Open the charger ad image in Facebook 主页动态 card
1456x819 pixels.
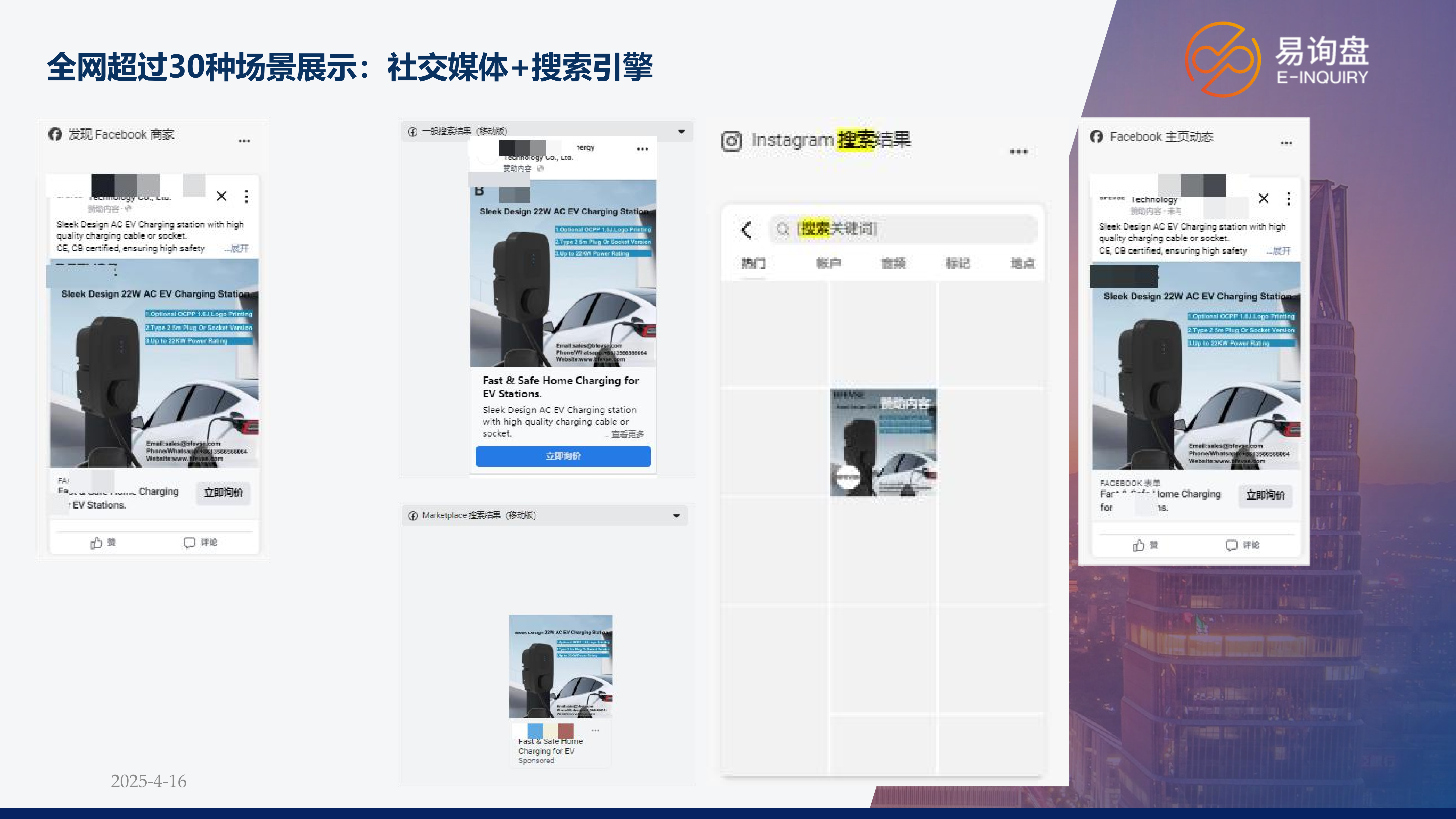pyautogui.click(x=1197, y=366)
